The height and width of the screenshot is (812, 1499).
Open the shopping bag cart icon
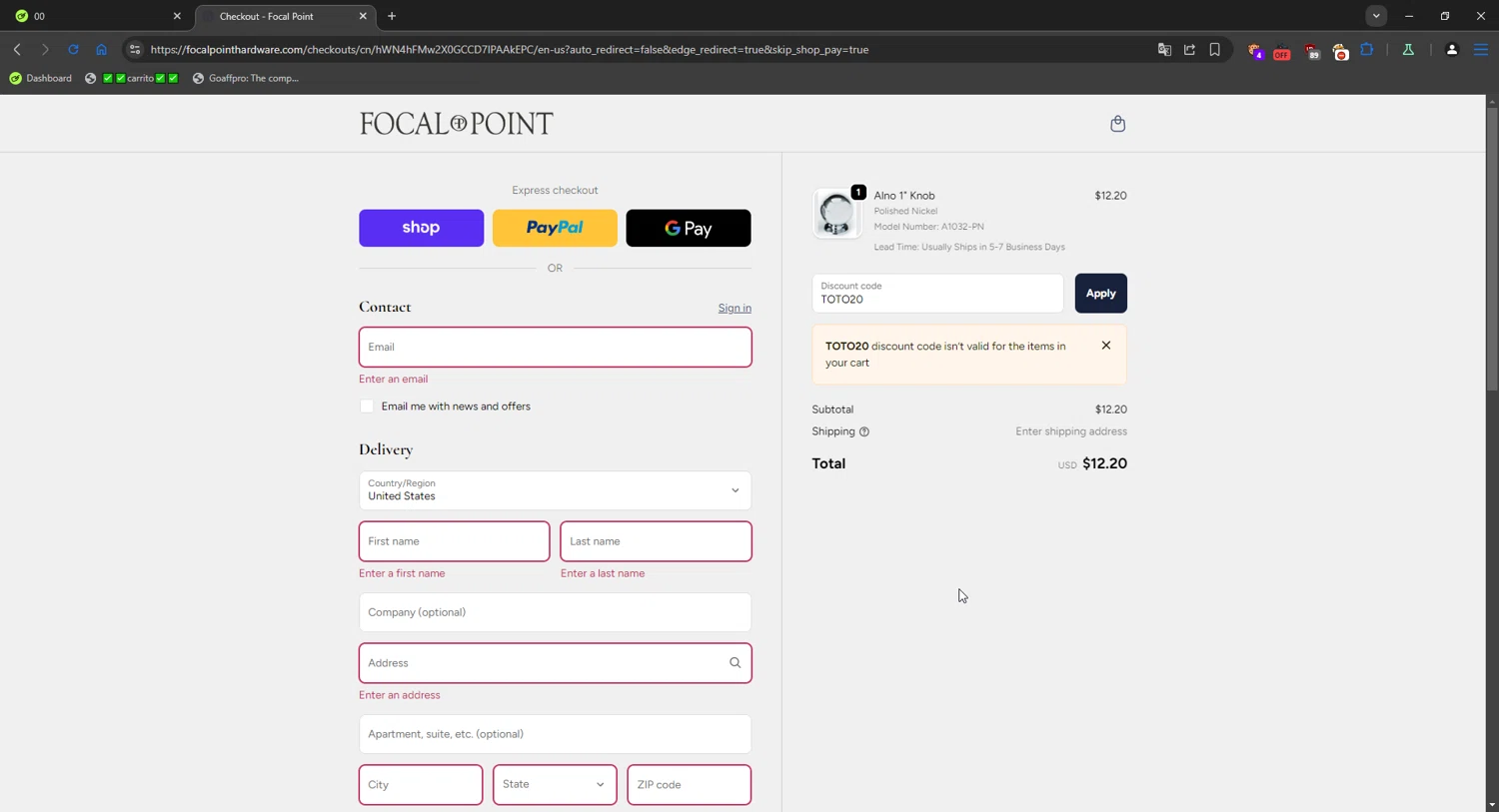(1117, 124)
